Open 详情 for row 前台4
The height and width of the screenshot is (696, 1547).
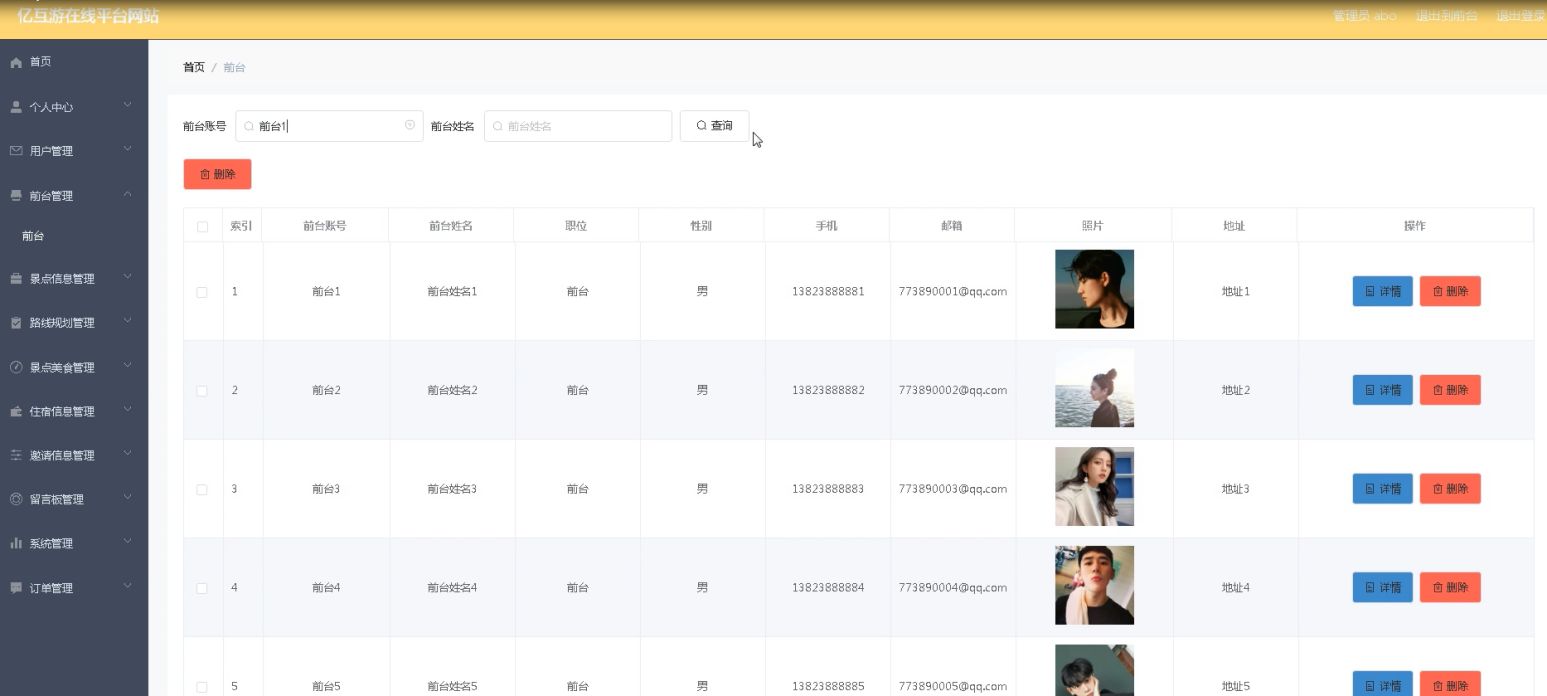(x=1382, y=588)
